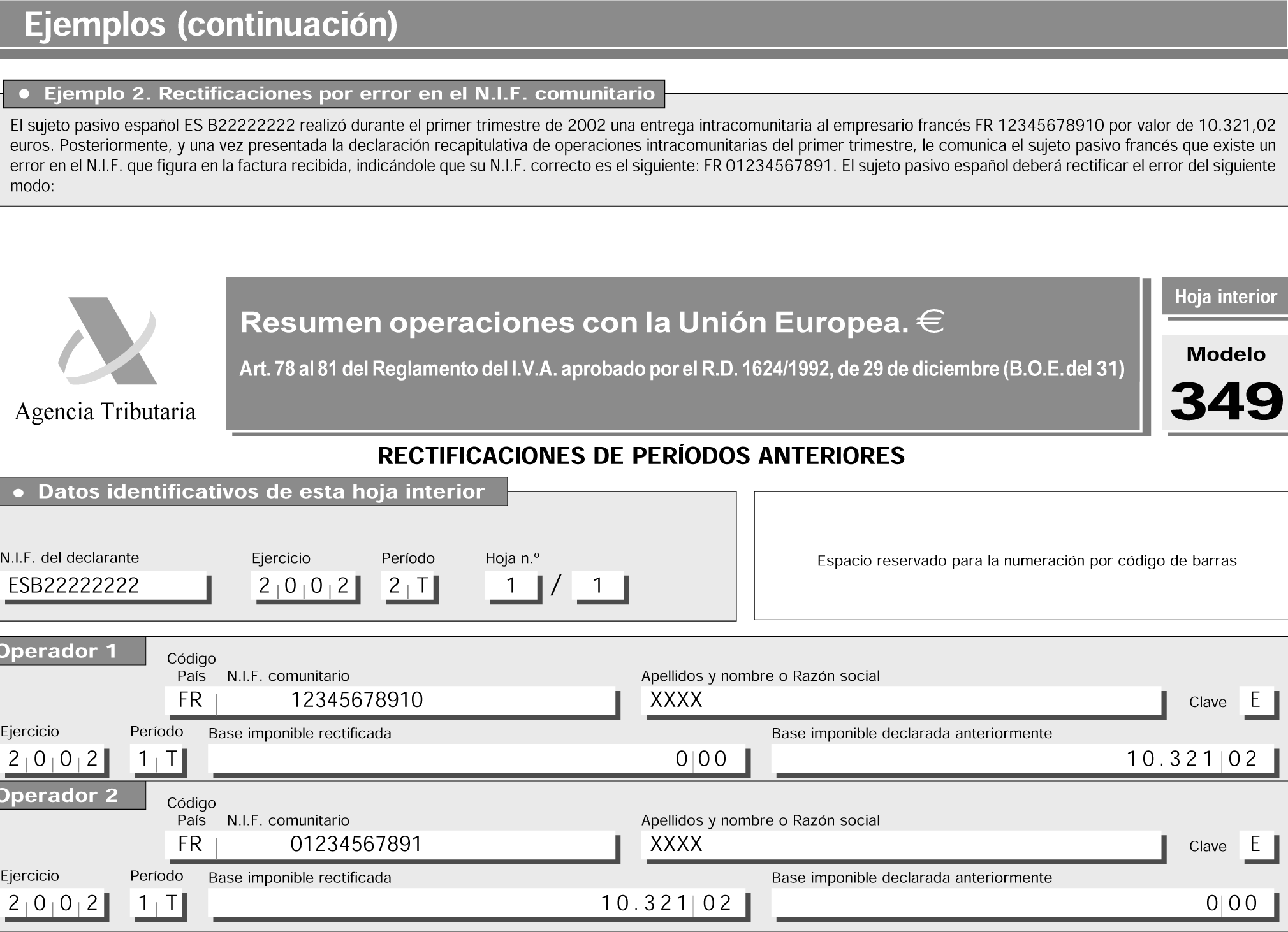Click the Agencia Tributaria logo
1288x932 pixels.
coord(105,359)
